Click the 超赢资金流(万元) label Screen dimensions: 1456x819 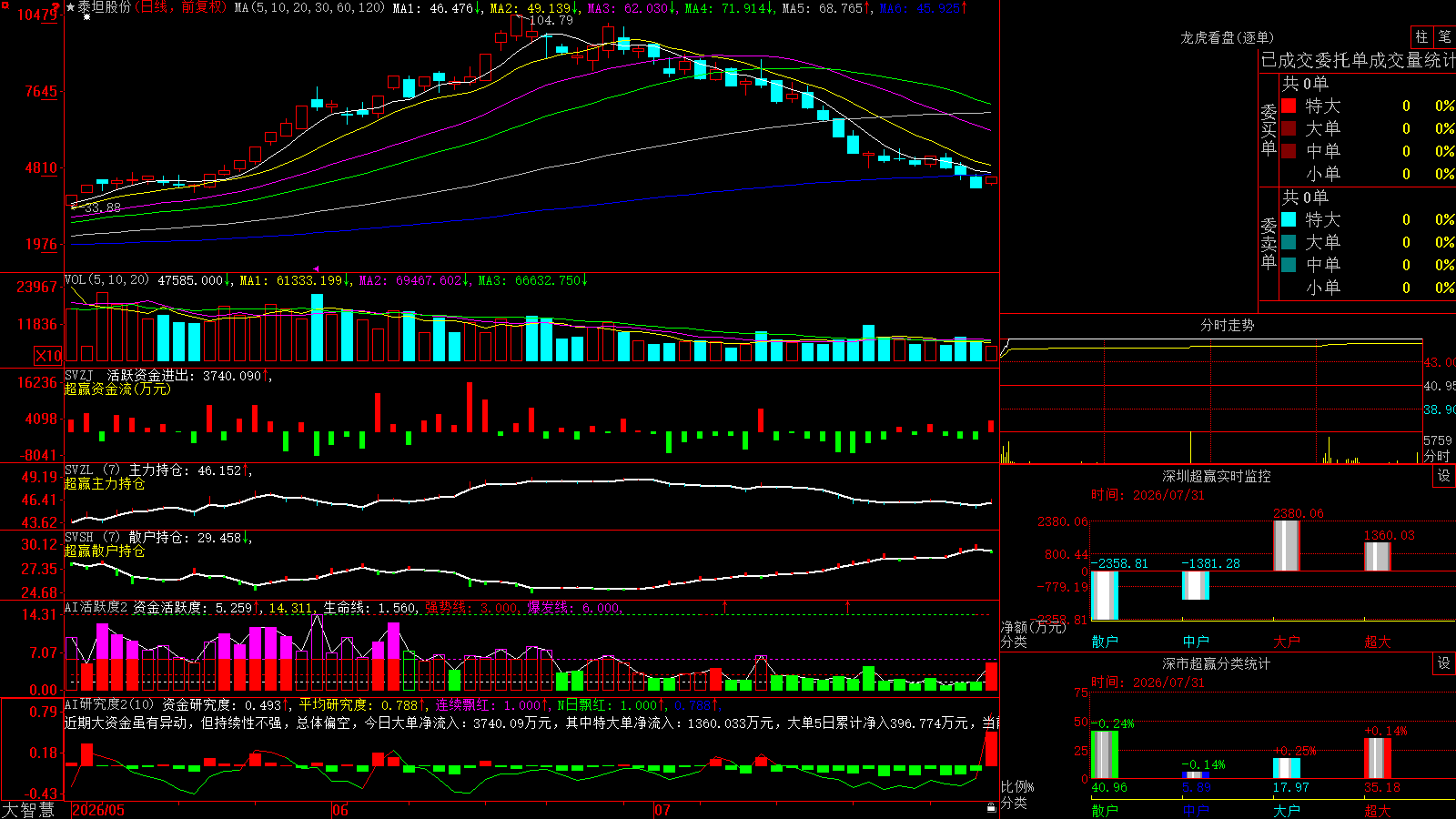click(x=117, y=389)
